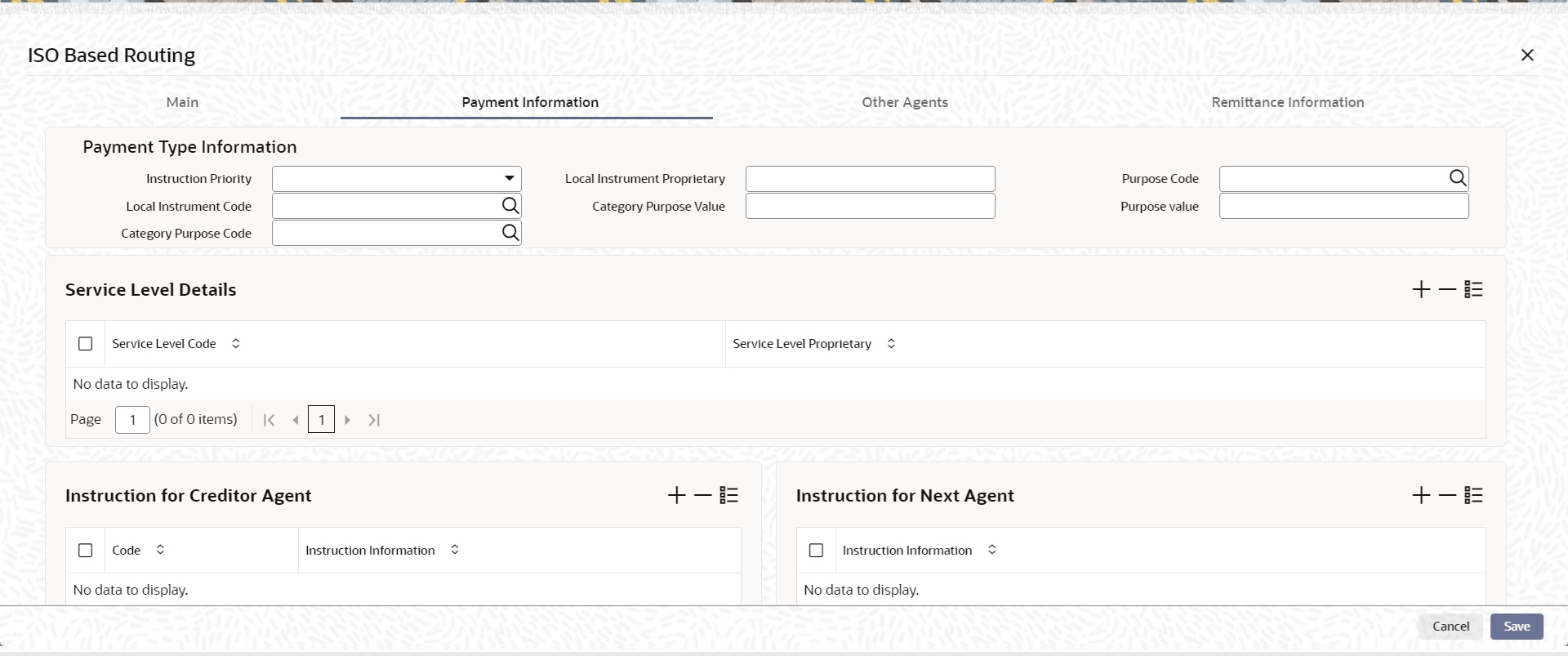
Task: Open Purpose Code lookup search
Action: (x=1458, y=178)
